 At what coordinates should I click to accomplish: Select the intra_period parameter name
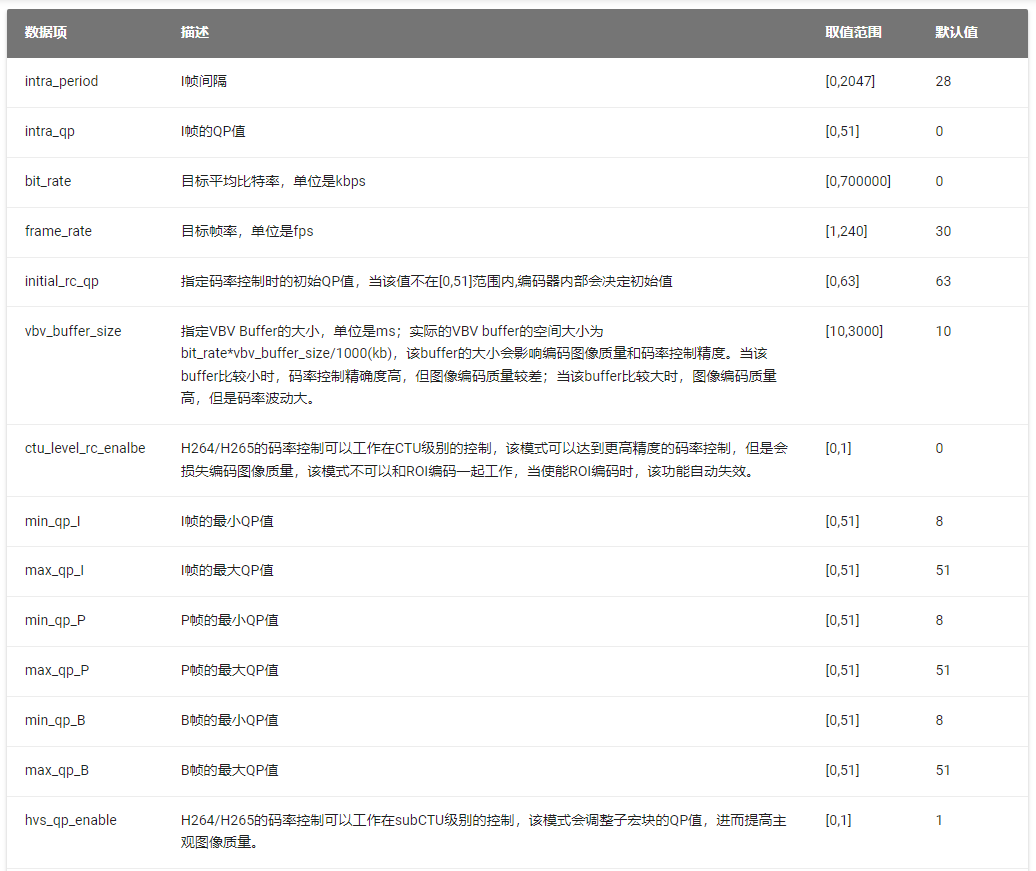[62, 81]
